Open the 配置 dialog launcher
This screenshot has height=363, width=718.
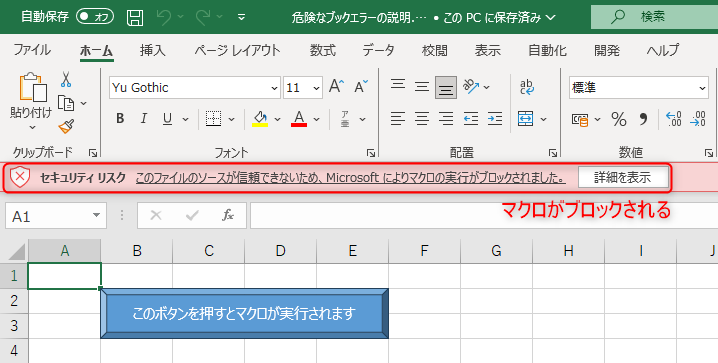tap(553, 153)
